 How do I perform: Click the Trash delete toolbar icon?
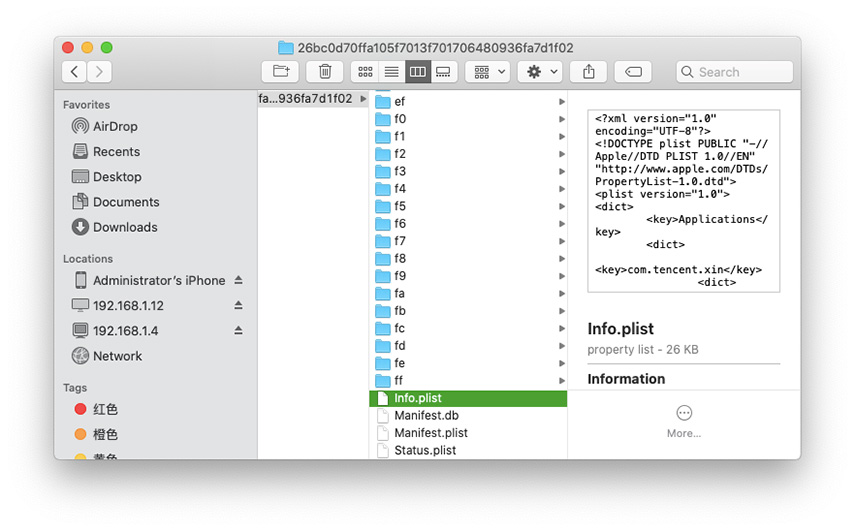[325, 72]
